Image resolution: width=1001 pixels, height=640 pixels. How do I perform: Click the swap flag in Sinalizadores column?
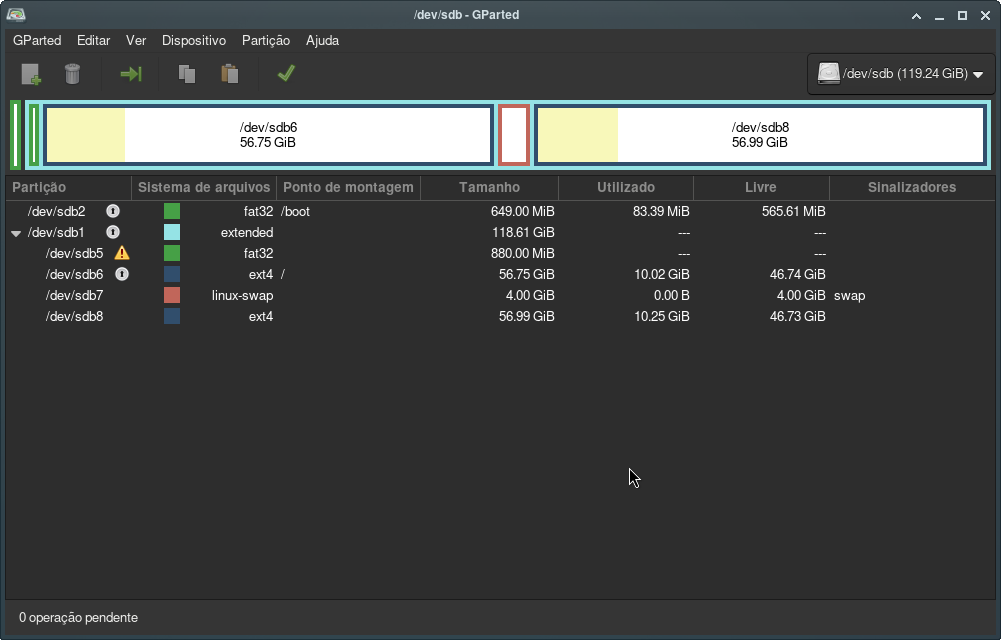click(850, 295)
